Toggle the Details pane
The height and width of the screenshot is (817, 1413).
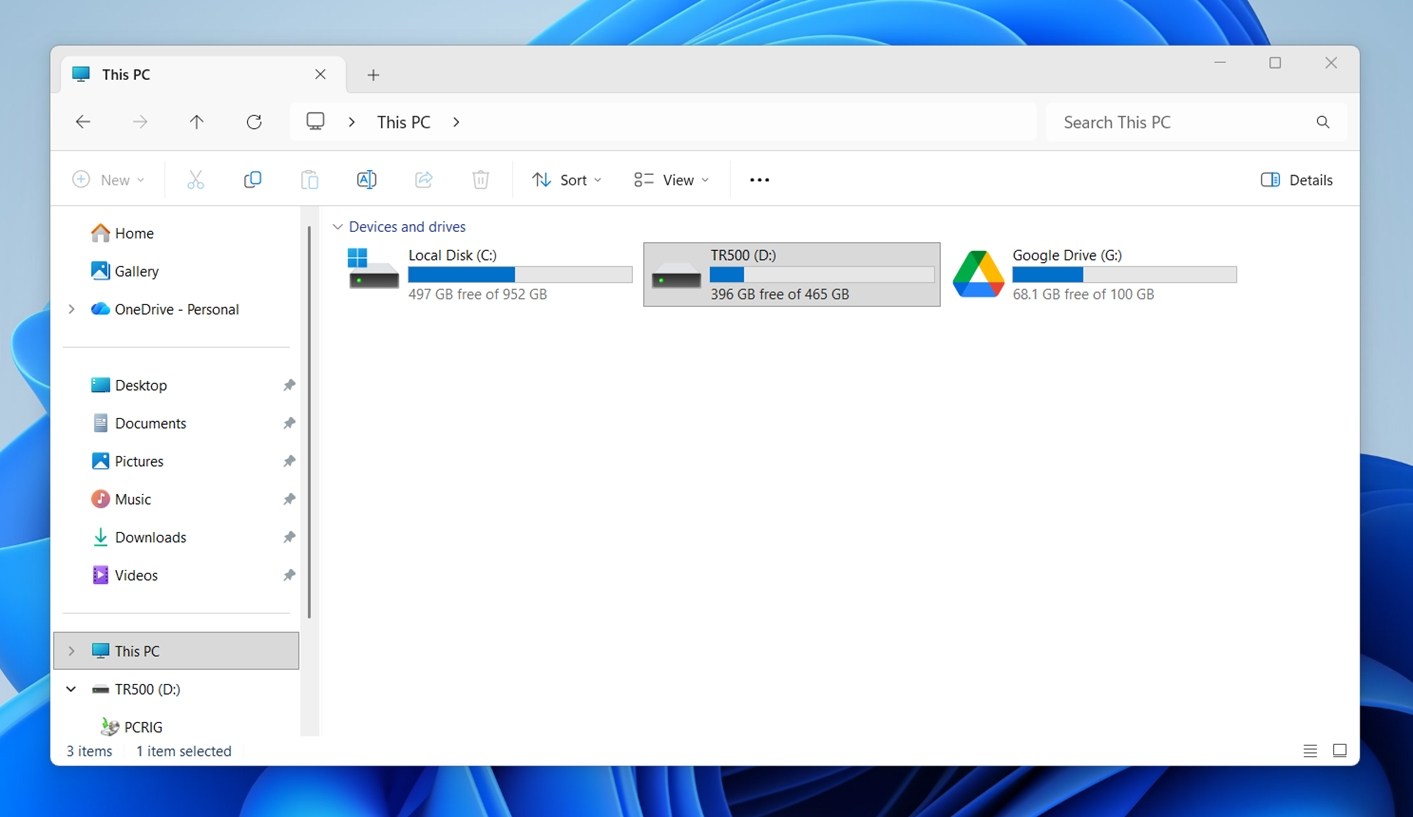tap(1297, 180)
